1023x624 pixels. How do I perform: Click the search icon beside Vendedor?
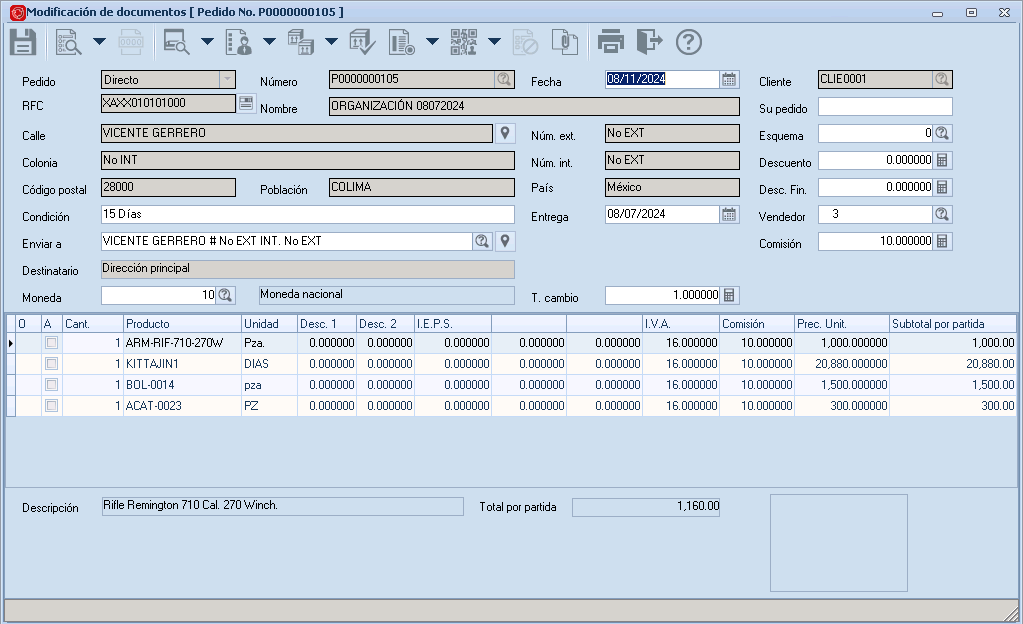(x=942, y=214)
